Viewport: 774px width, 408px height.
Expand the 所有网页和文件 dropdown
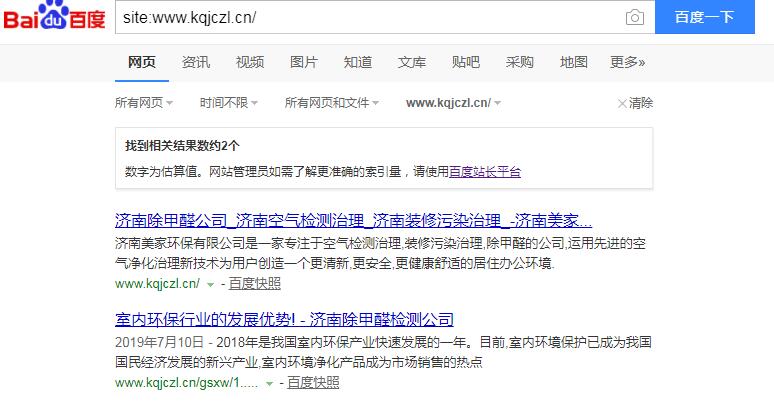(x=332, y=103)
